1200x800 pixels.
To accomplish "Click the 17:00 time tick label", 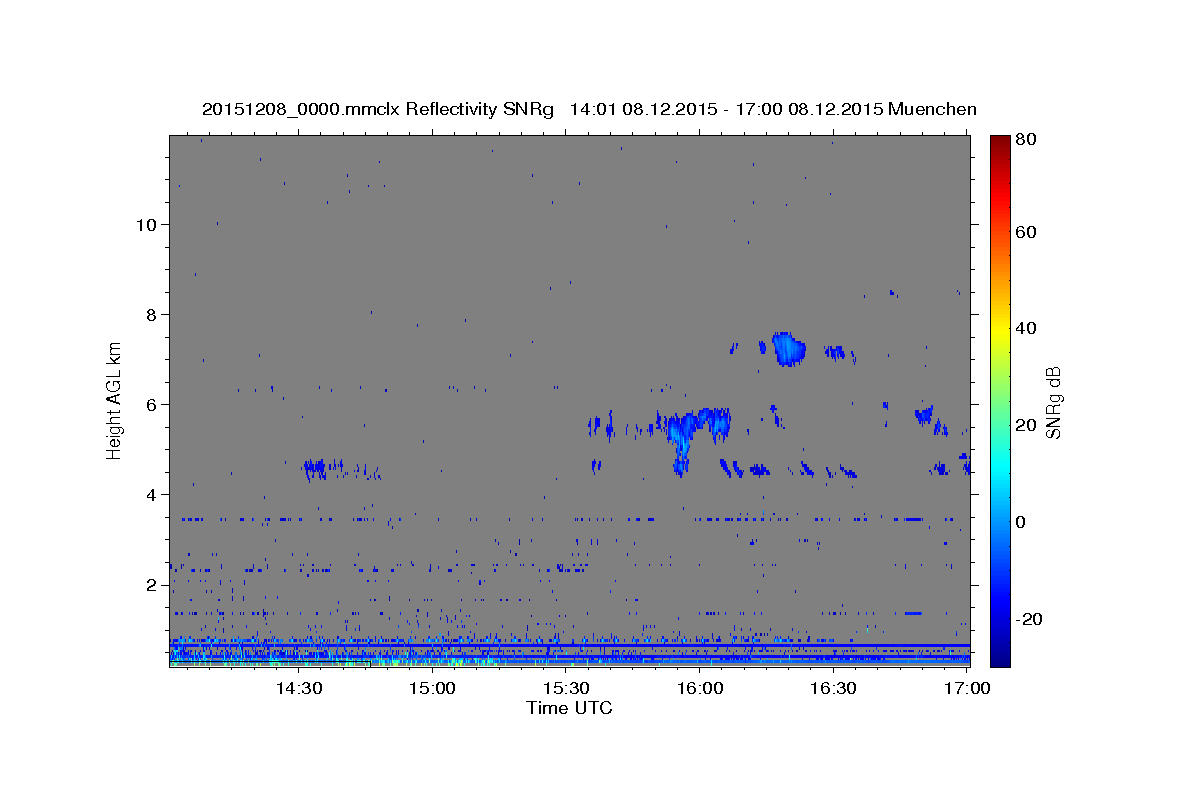I will (967, 689).
